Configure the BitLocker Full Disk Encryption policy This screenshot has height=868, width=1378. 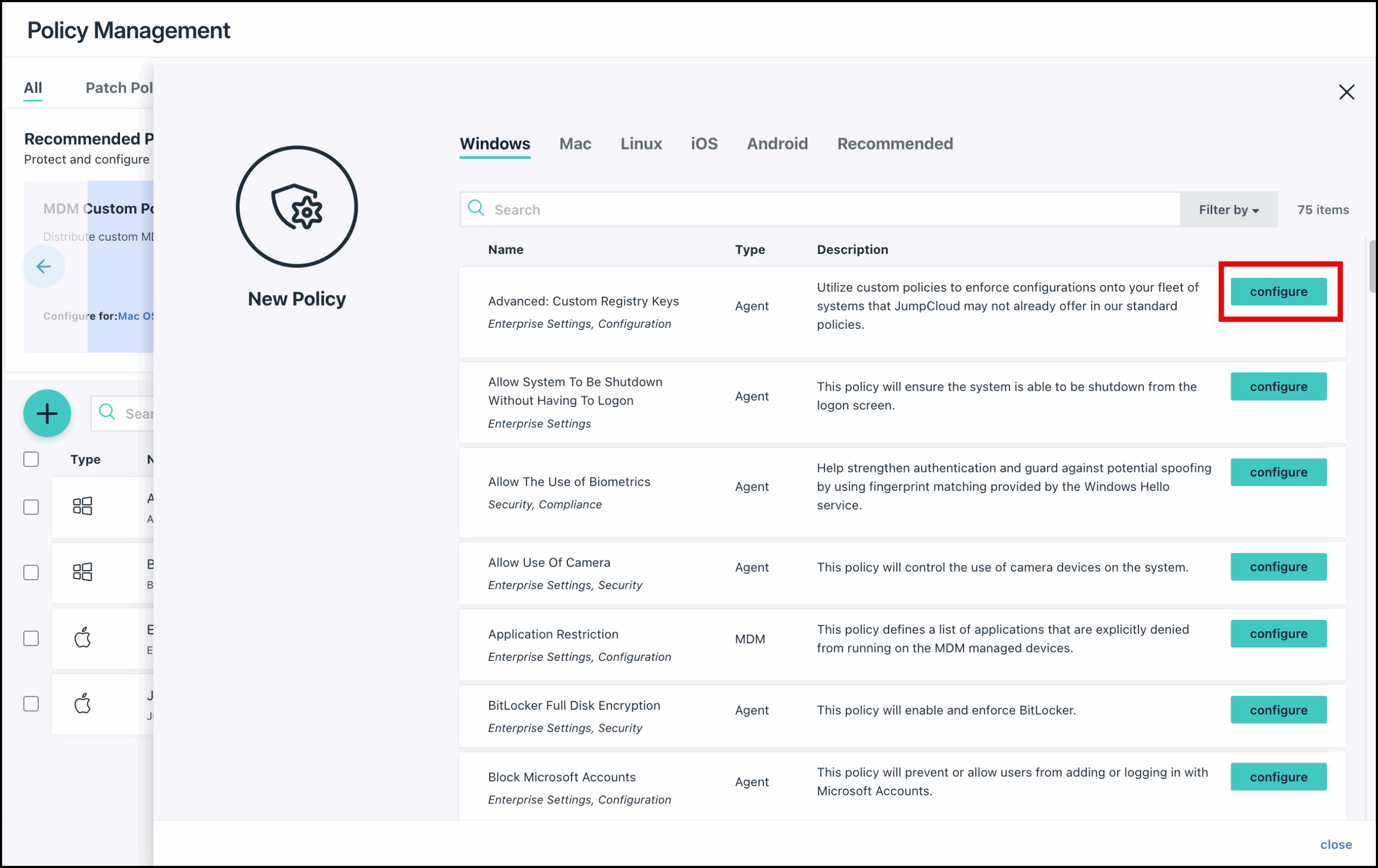1279,709
